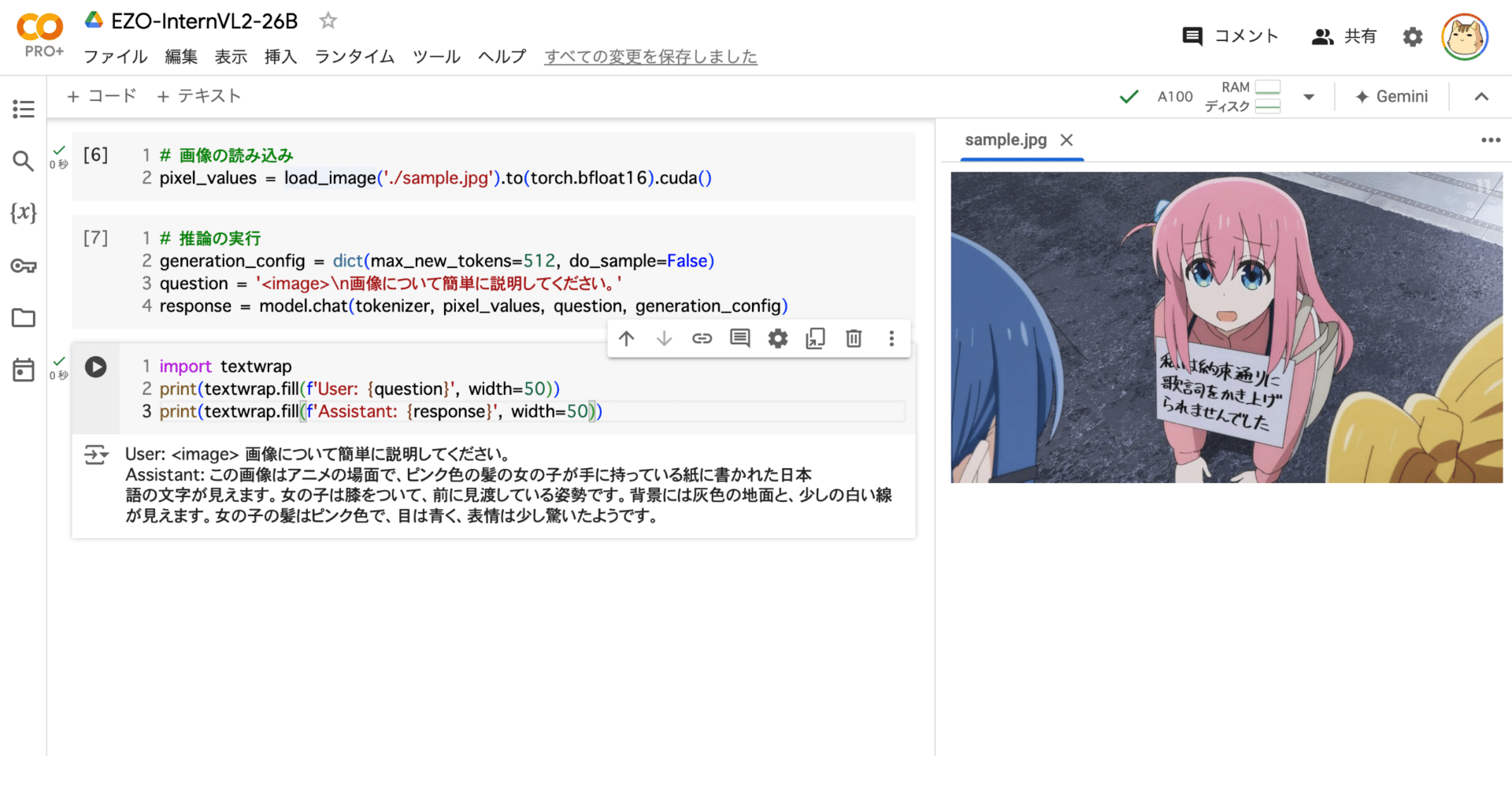The image size is (1512, 791).
Task: Open the Secrets panel in the sidebar
Action: (23, 266)
